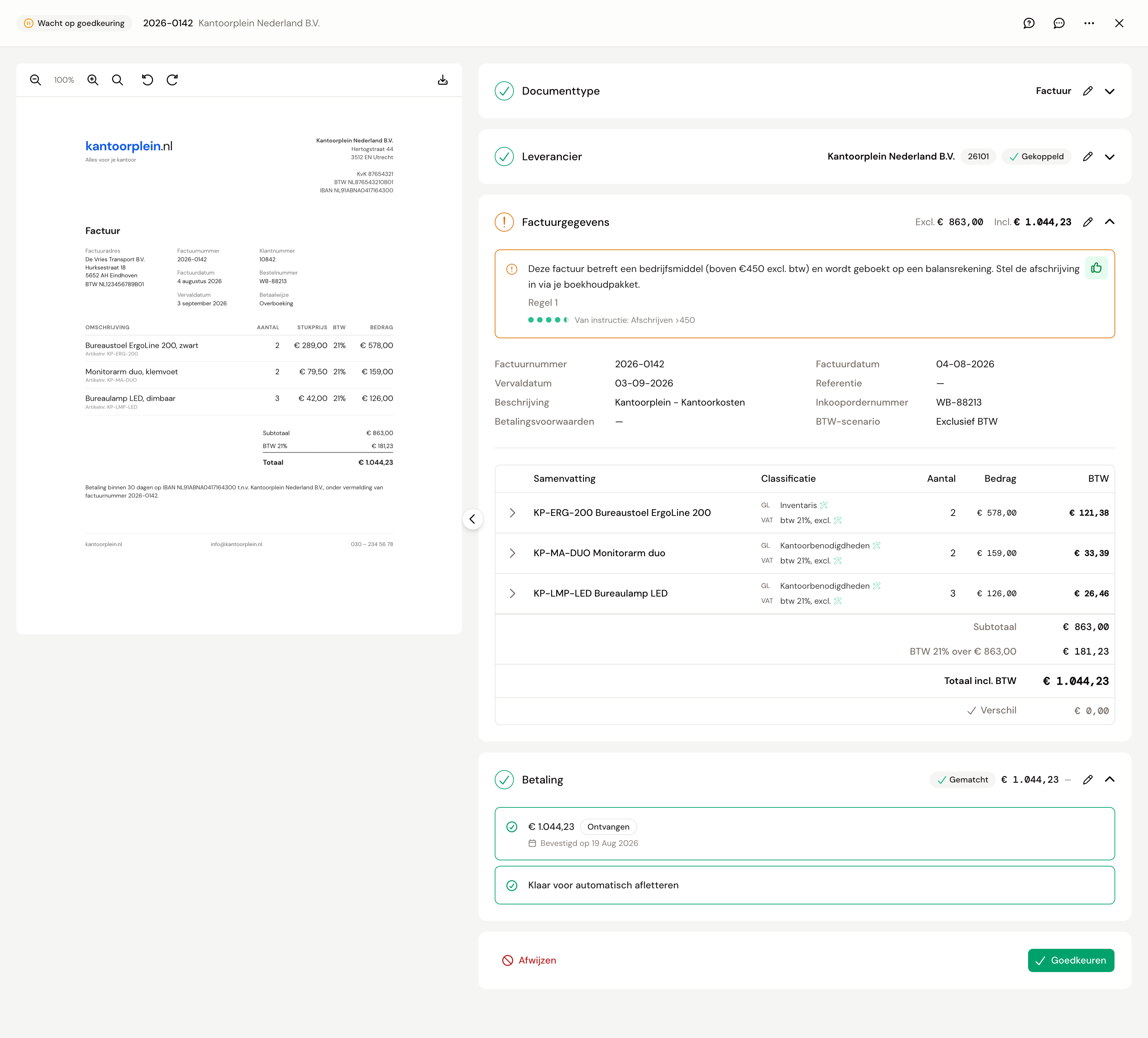Open search in document viewer
1148x1038 pixels.
[117, 80]
